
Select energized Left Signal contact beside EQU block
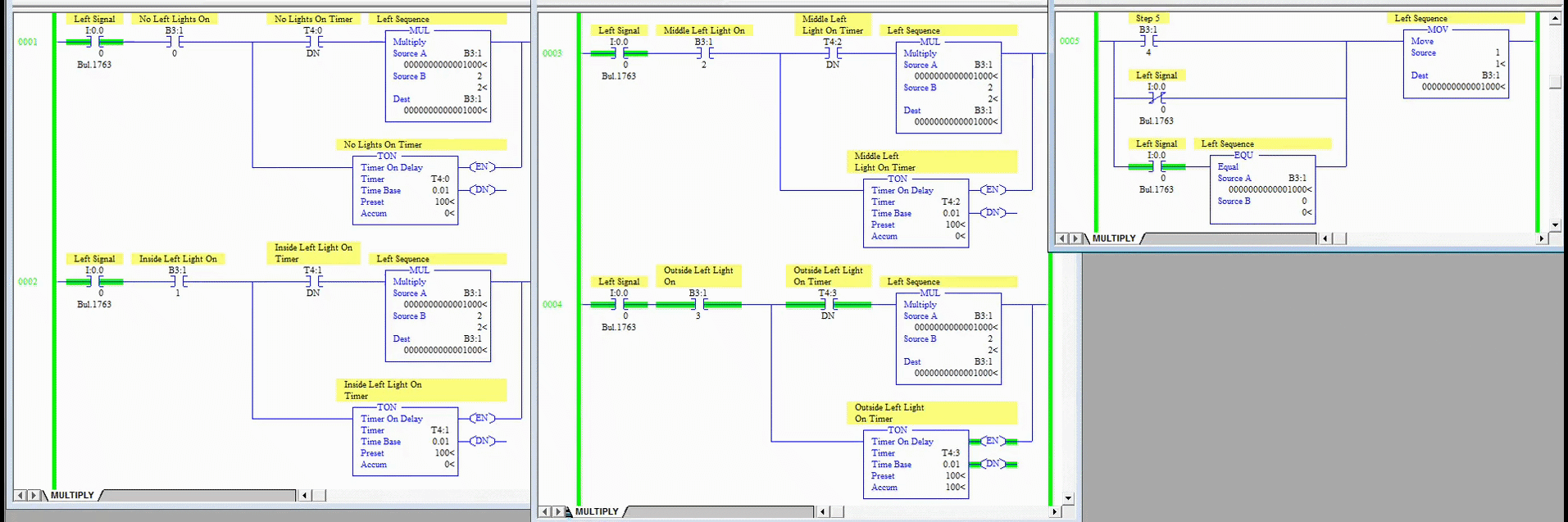coord(1157,166)
